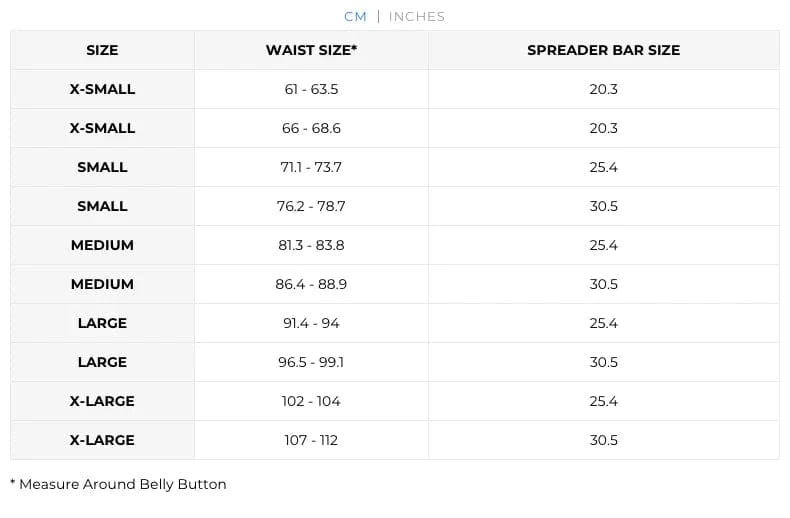Click the Measure Around Belly Button note

pos(118,484)
